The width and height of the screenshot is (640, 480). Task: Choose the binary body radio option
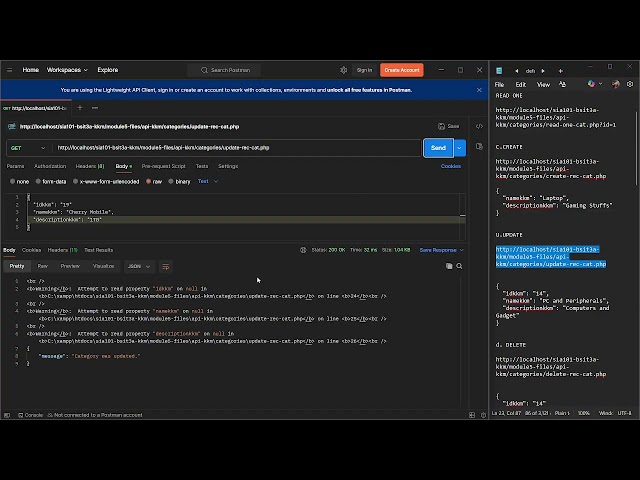tap(171, 181)
